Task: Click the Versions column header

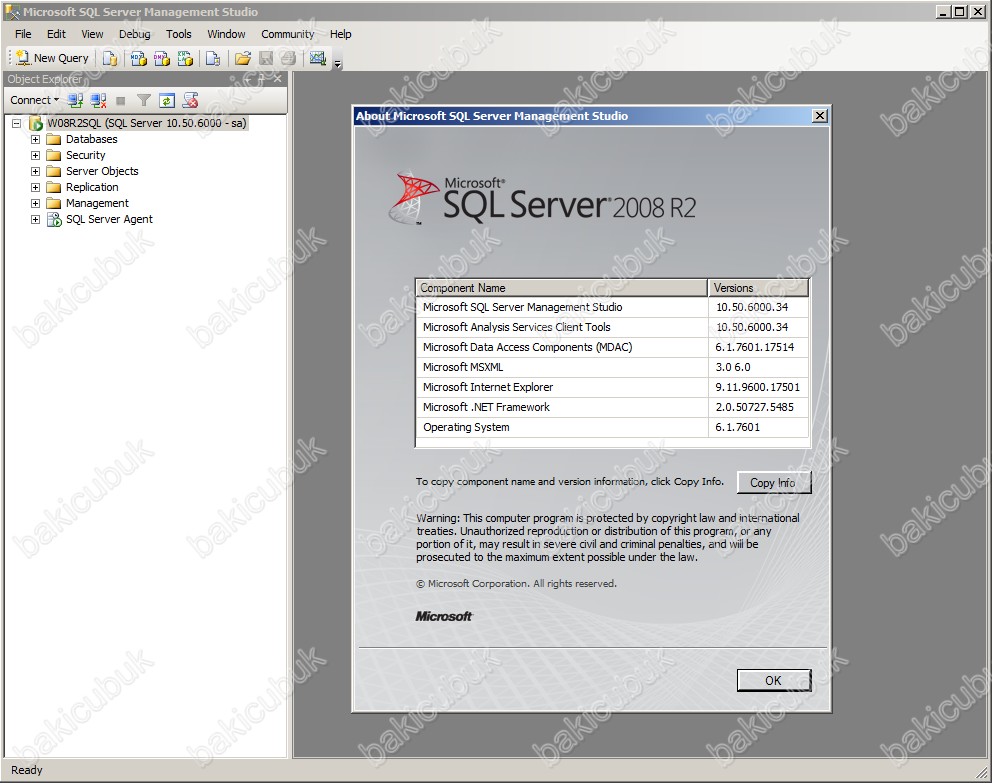Action: [x=758, y=288]
